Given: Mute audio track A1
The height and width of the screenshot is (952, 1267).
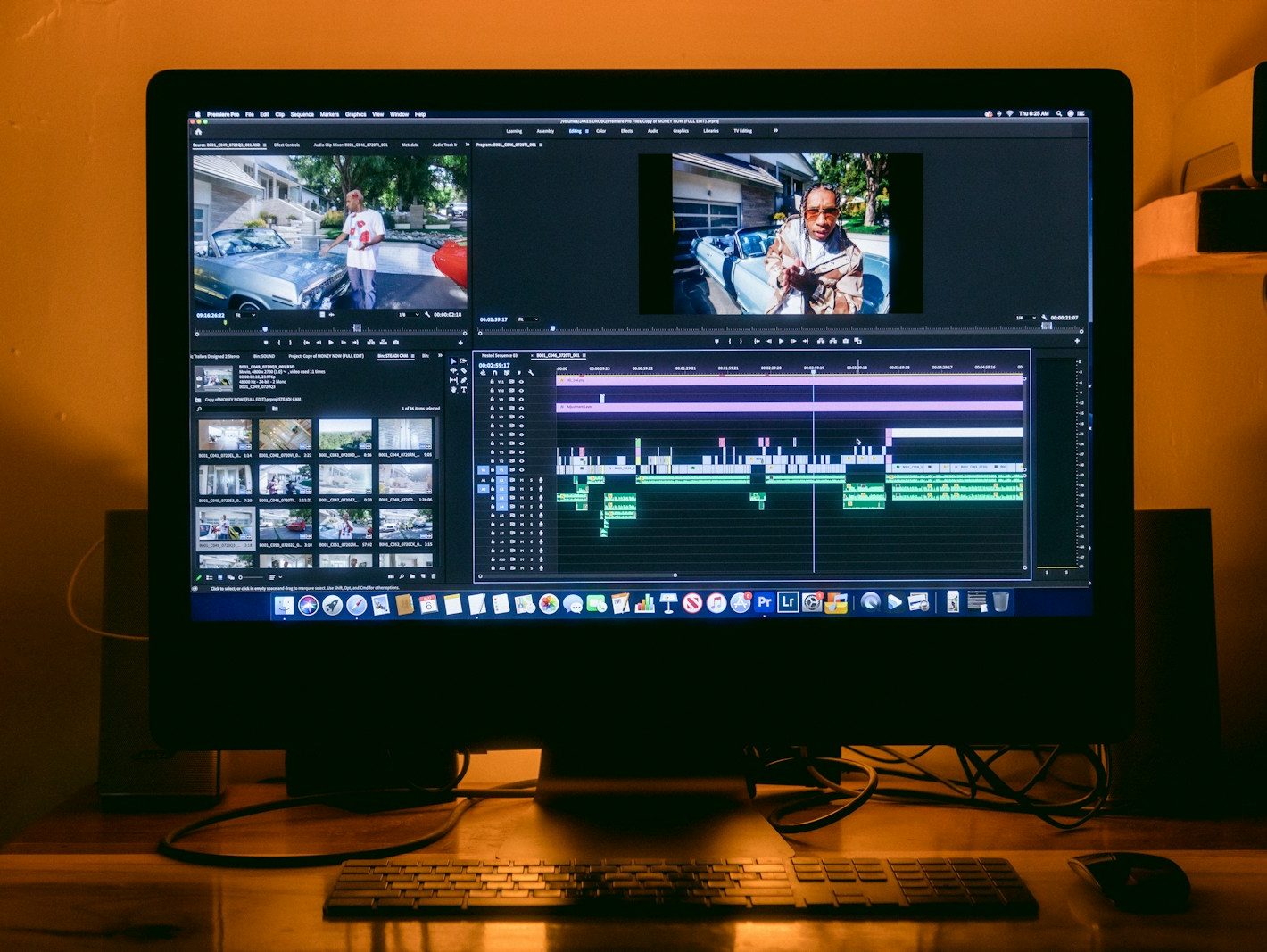Looking at the screenshot, I should (x=522, y=480).
